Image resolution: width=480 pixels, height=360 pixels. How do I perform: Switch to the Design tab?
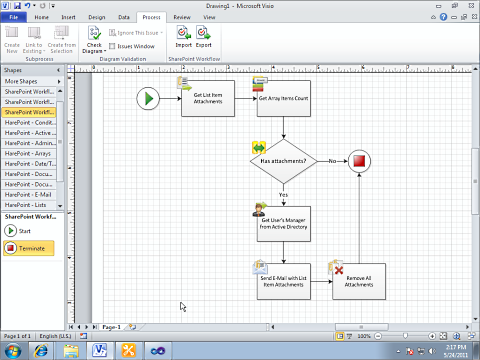pos(97,17)
